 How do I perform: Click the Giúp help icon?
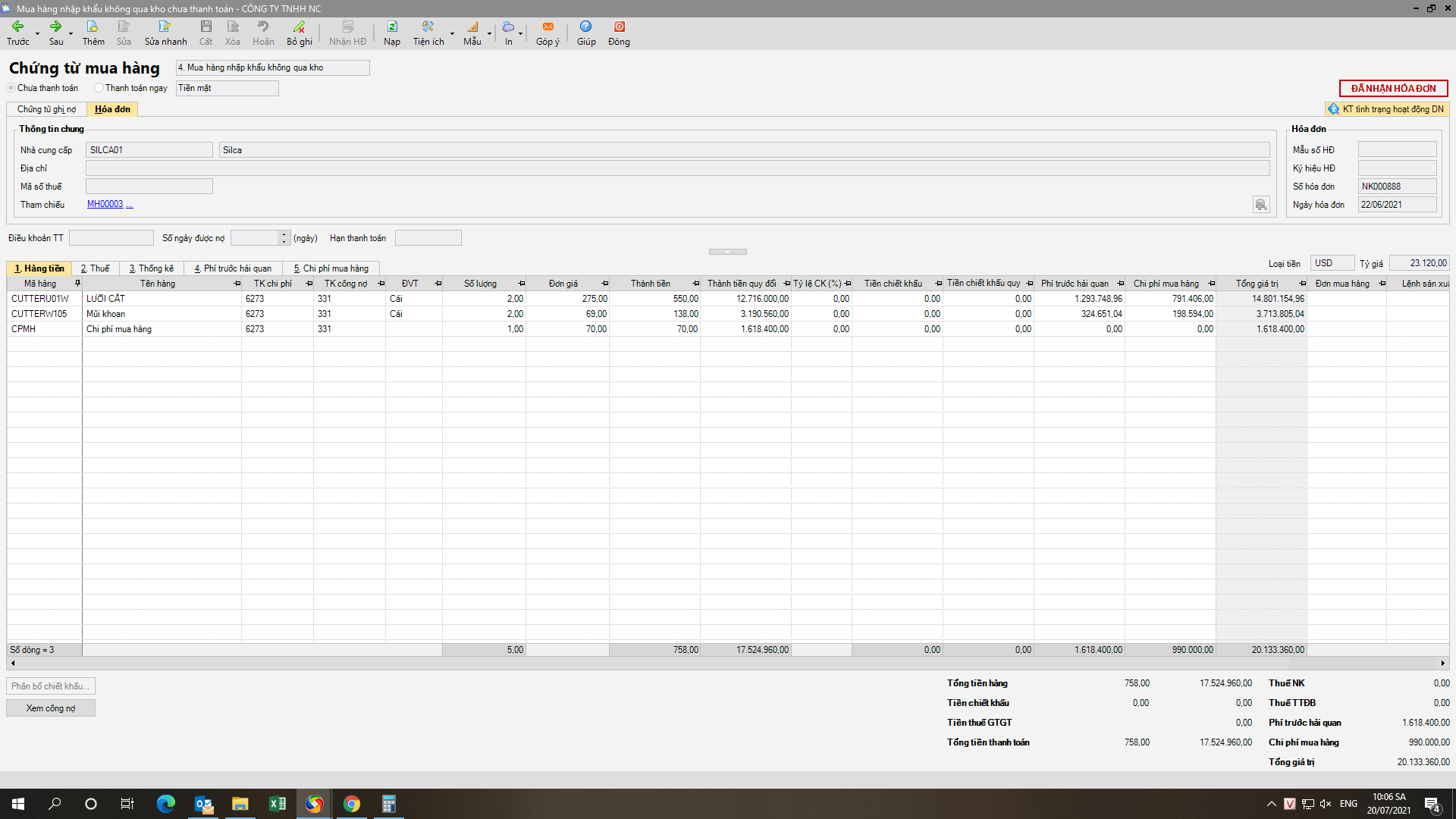(x=585, y=27)
